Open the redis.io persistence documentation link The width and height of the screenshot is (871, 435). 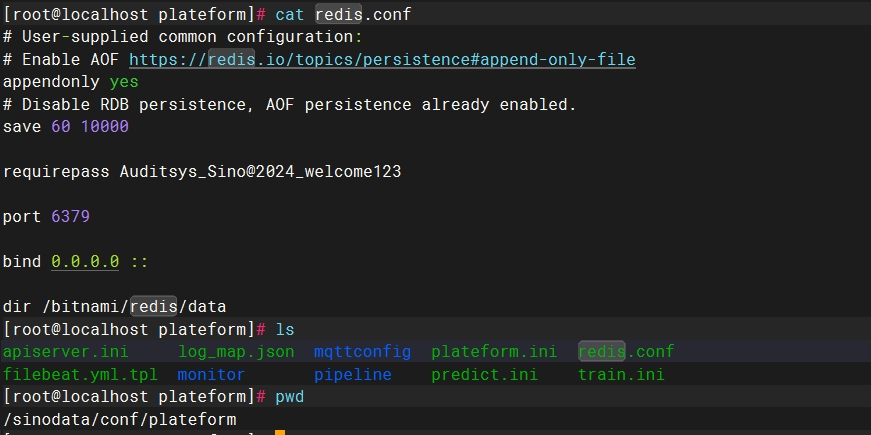point(382,59)
